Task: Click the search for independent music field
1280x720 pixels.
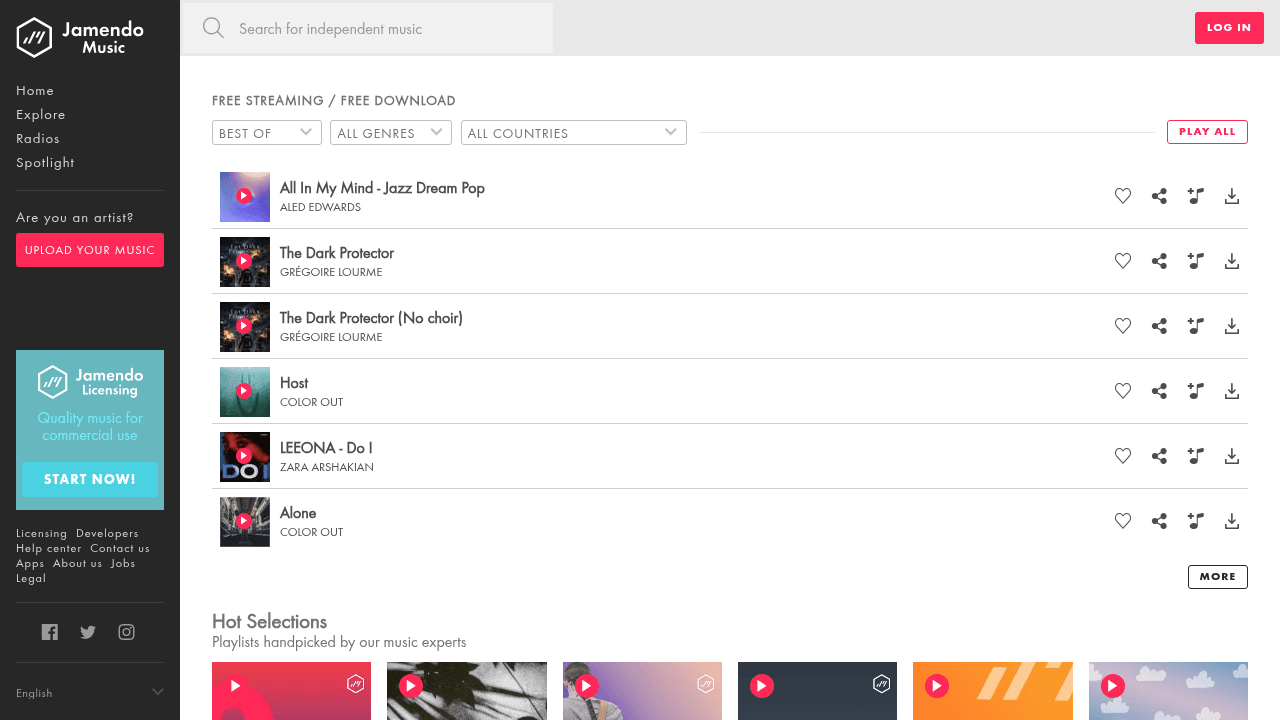Action: [368, 28]
